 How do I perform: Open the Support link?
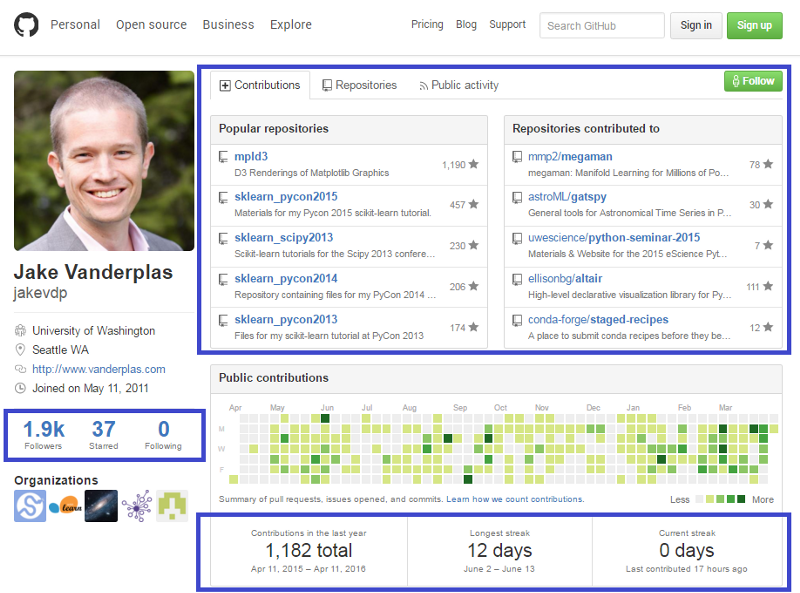tap(507, 24)
